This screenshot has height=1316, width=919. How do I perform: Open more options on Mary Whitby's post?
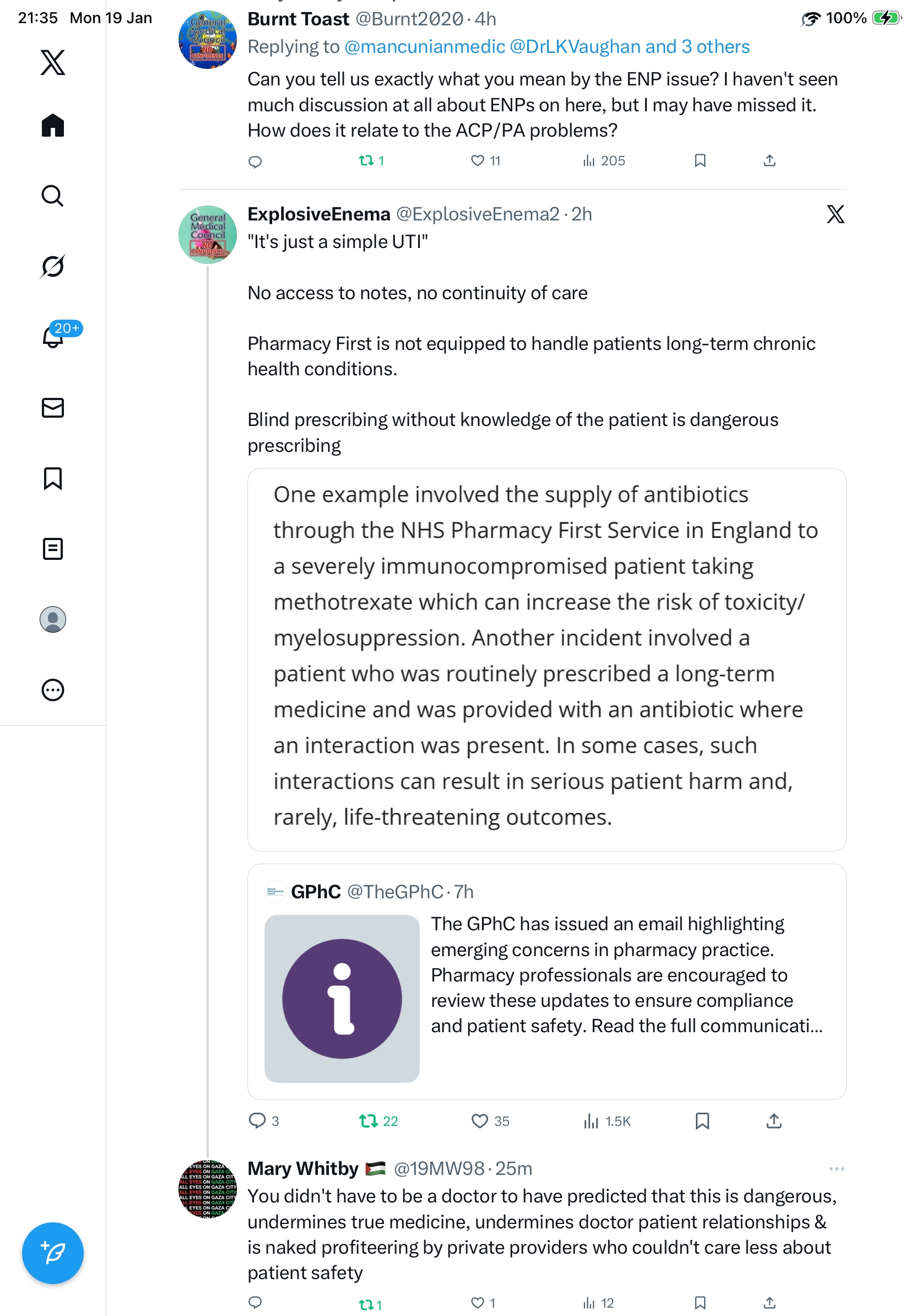[836, 1169]
